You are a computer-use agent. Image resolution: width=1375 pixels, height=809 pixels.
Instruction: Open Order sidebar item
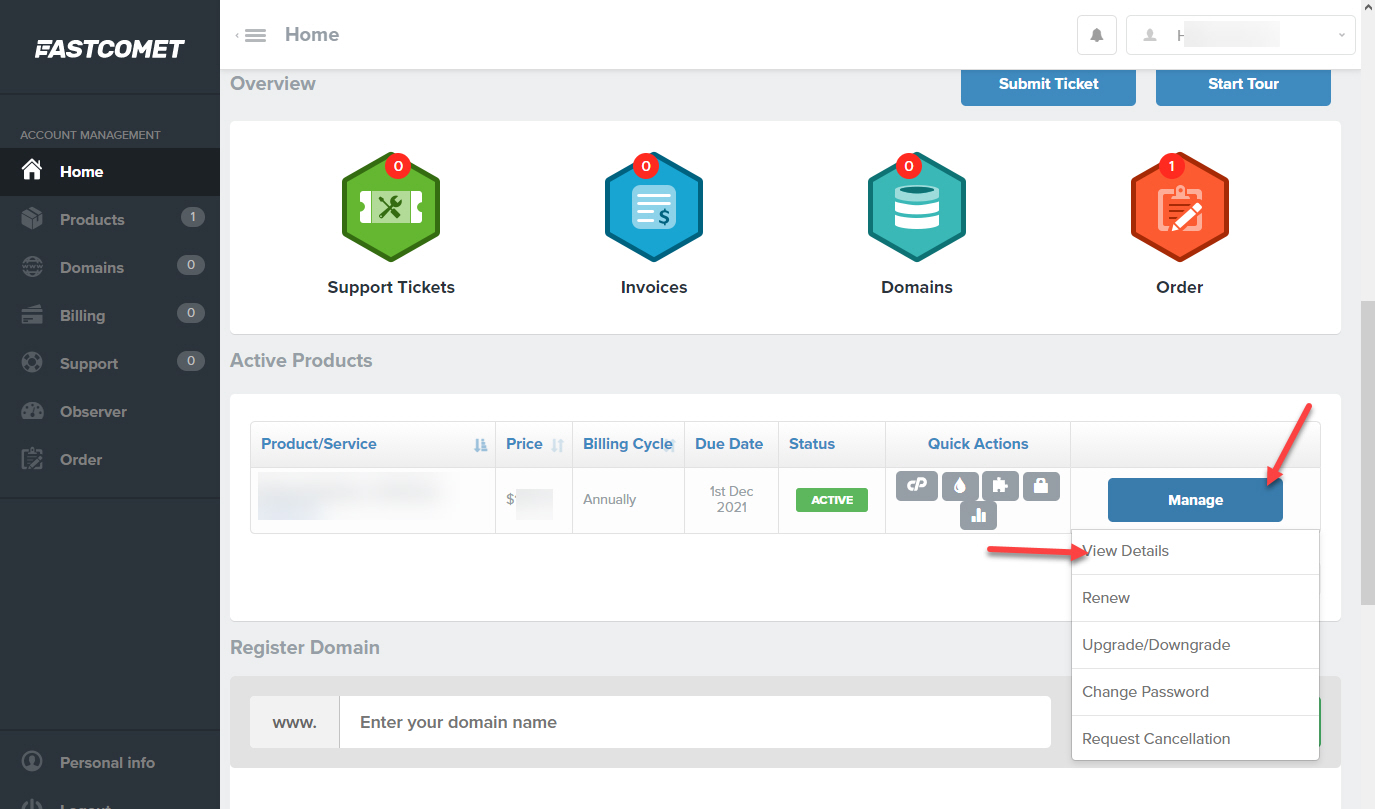click(110, 460)
